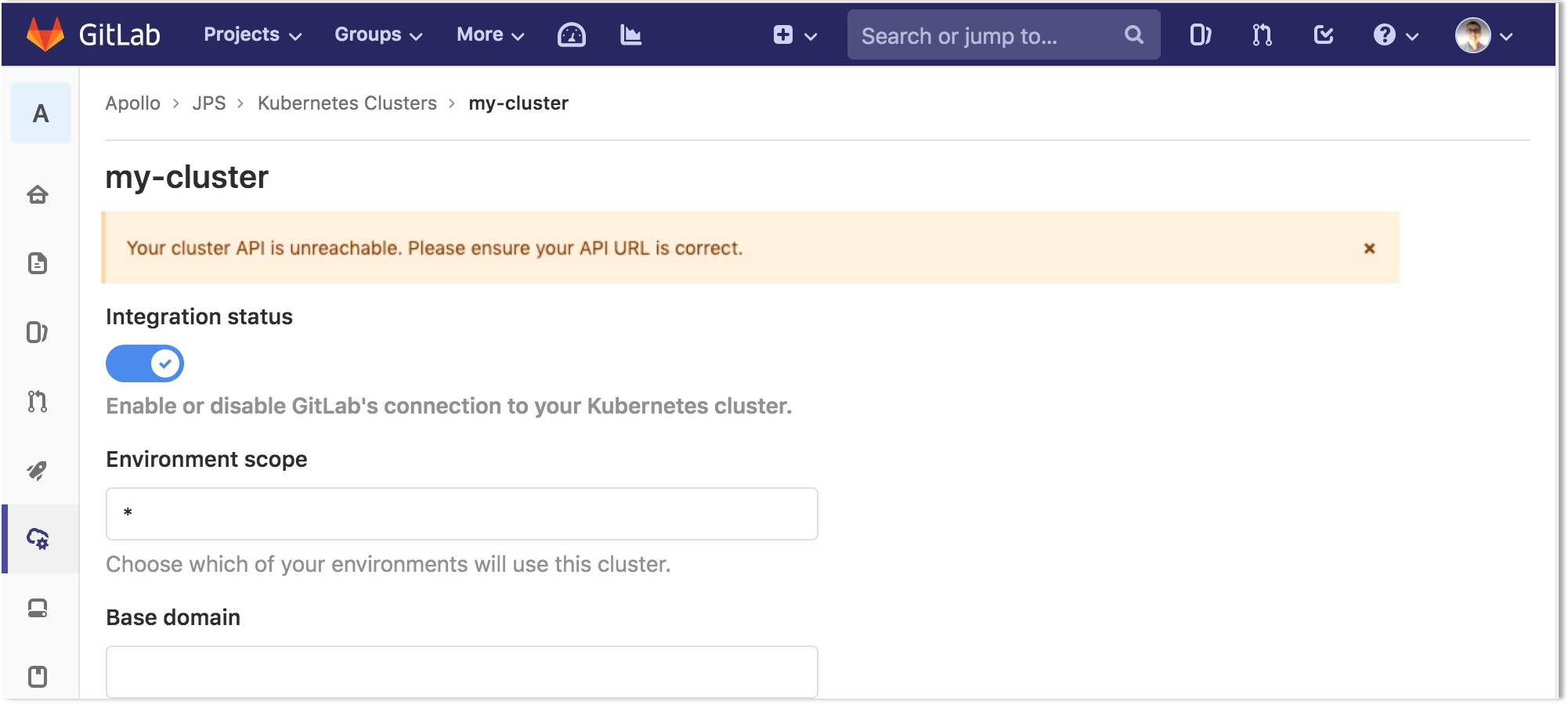This screenshot has width=1568, height=705.
Task: Click the dashboard speedometer icon in navbar
Action: 571,34
